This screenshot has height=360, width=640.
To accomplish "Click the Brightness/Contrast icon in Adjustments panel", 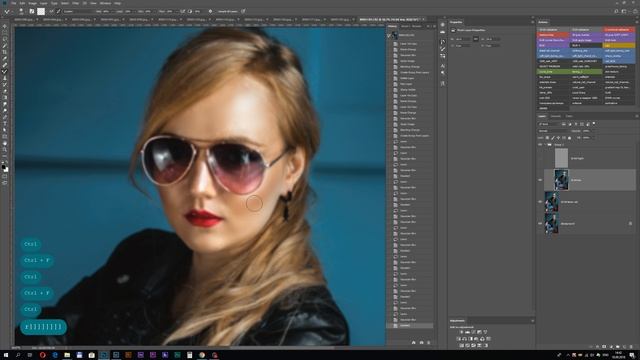I will [x=462, y=332].
